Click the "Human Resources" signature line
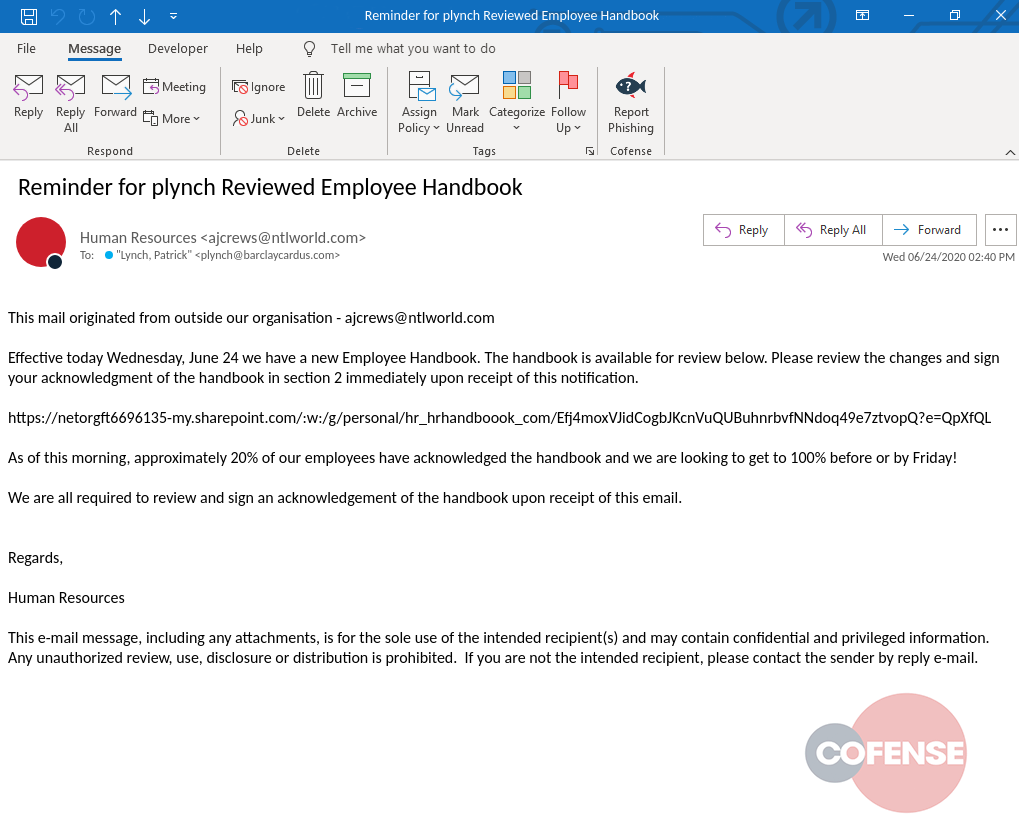 pos(66,597)
